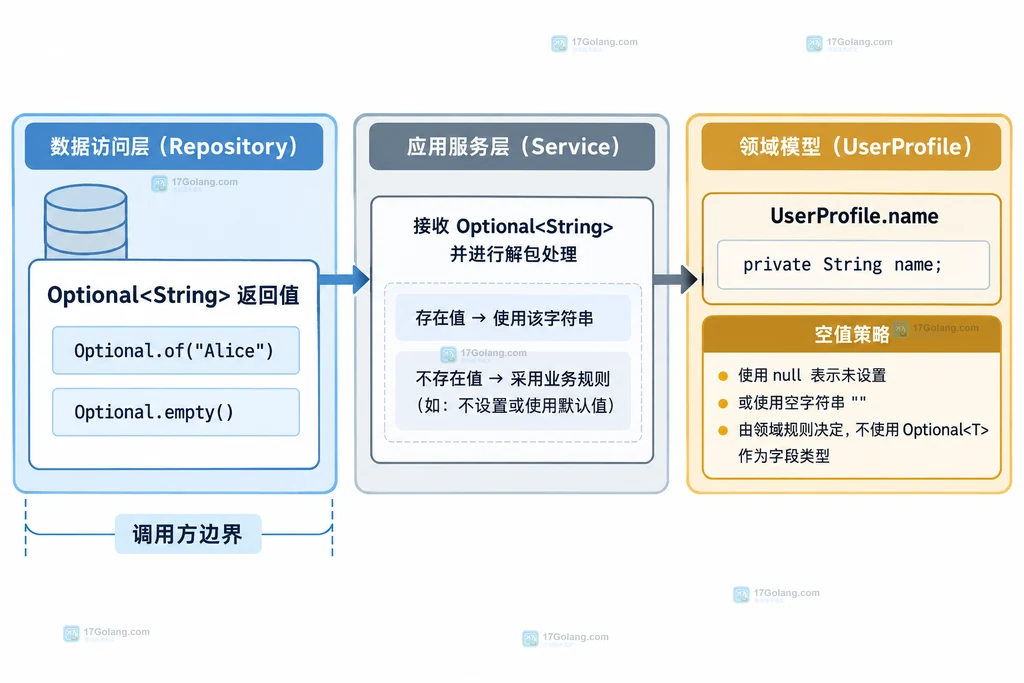Click the Optional<String> 返回值 title
The image size is (1024, 683).
[x=173, y=295]
